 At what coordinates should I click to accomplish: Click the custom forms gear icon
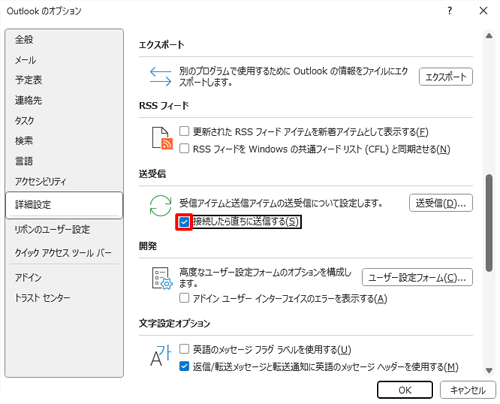(162, 278)
